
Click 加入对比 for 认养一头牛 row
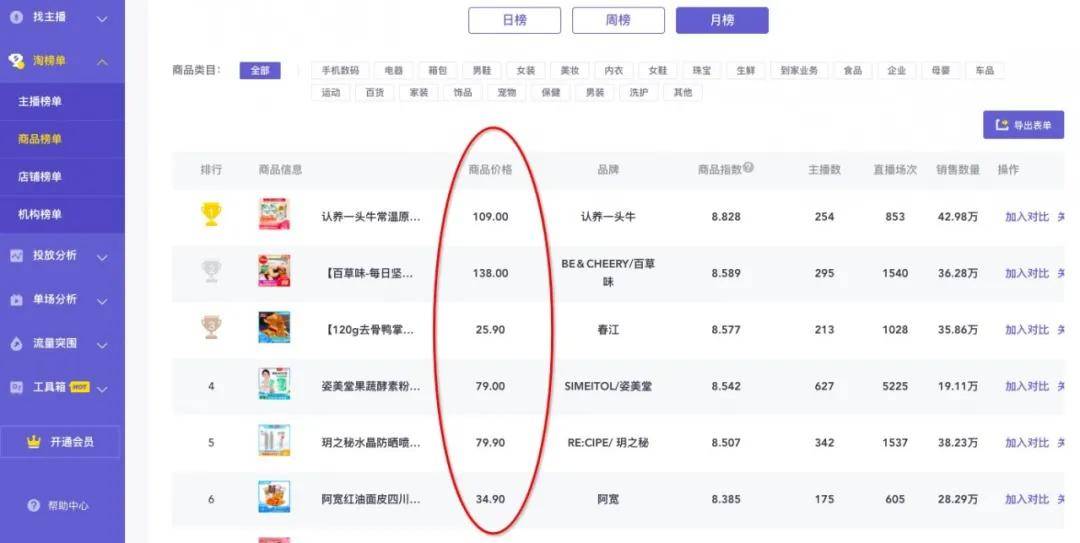pyautogui.click(x=1026, y=216)
